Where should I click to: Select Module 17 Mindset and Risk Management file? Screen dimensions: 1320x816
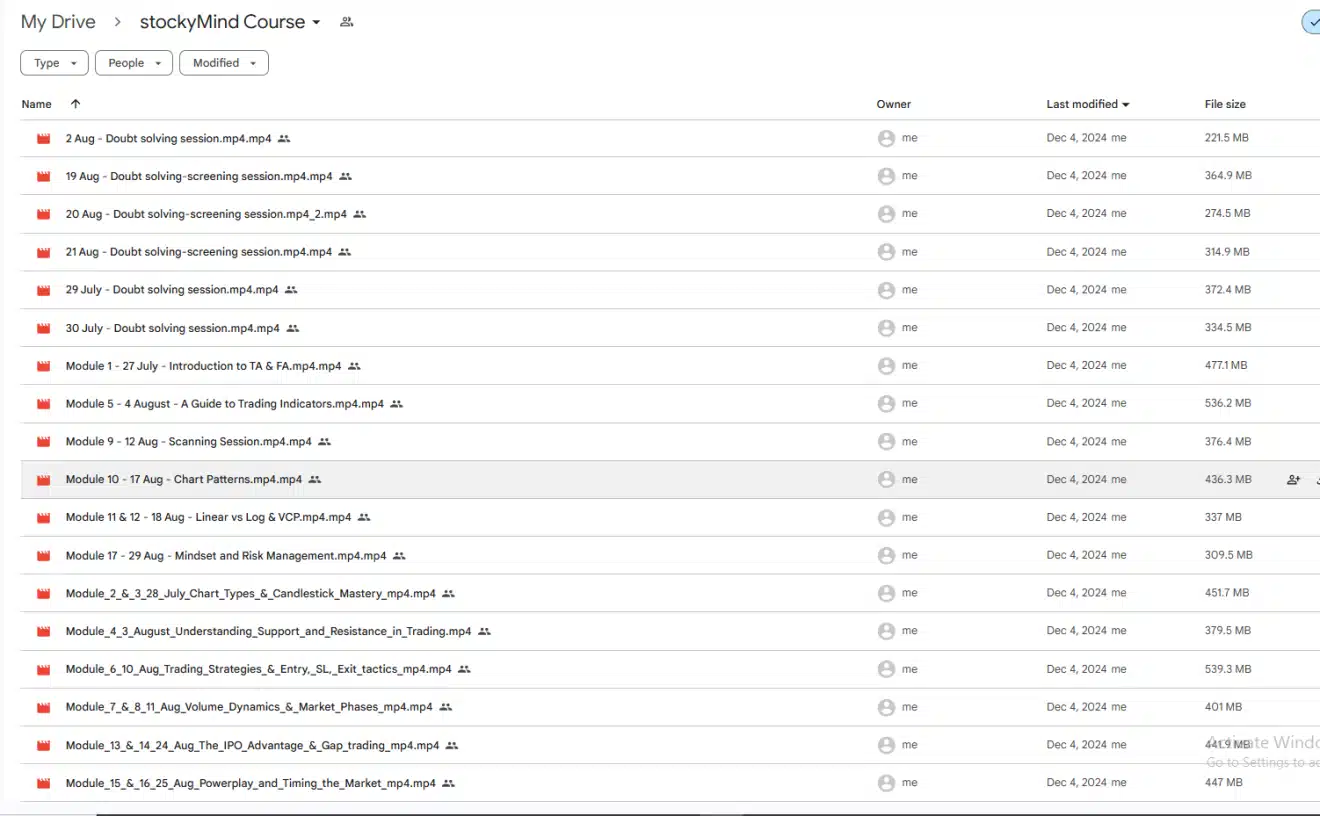[226, 557]
